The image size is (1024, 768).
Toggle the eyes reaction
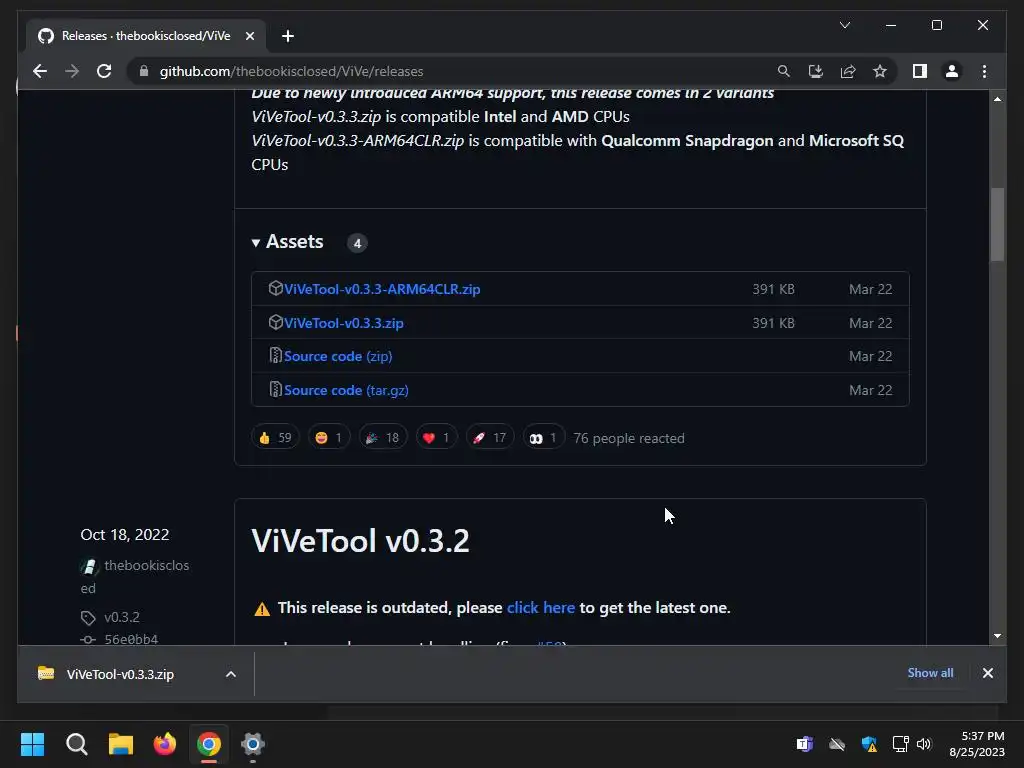click(543, 438)
